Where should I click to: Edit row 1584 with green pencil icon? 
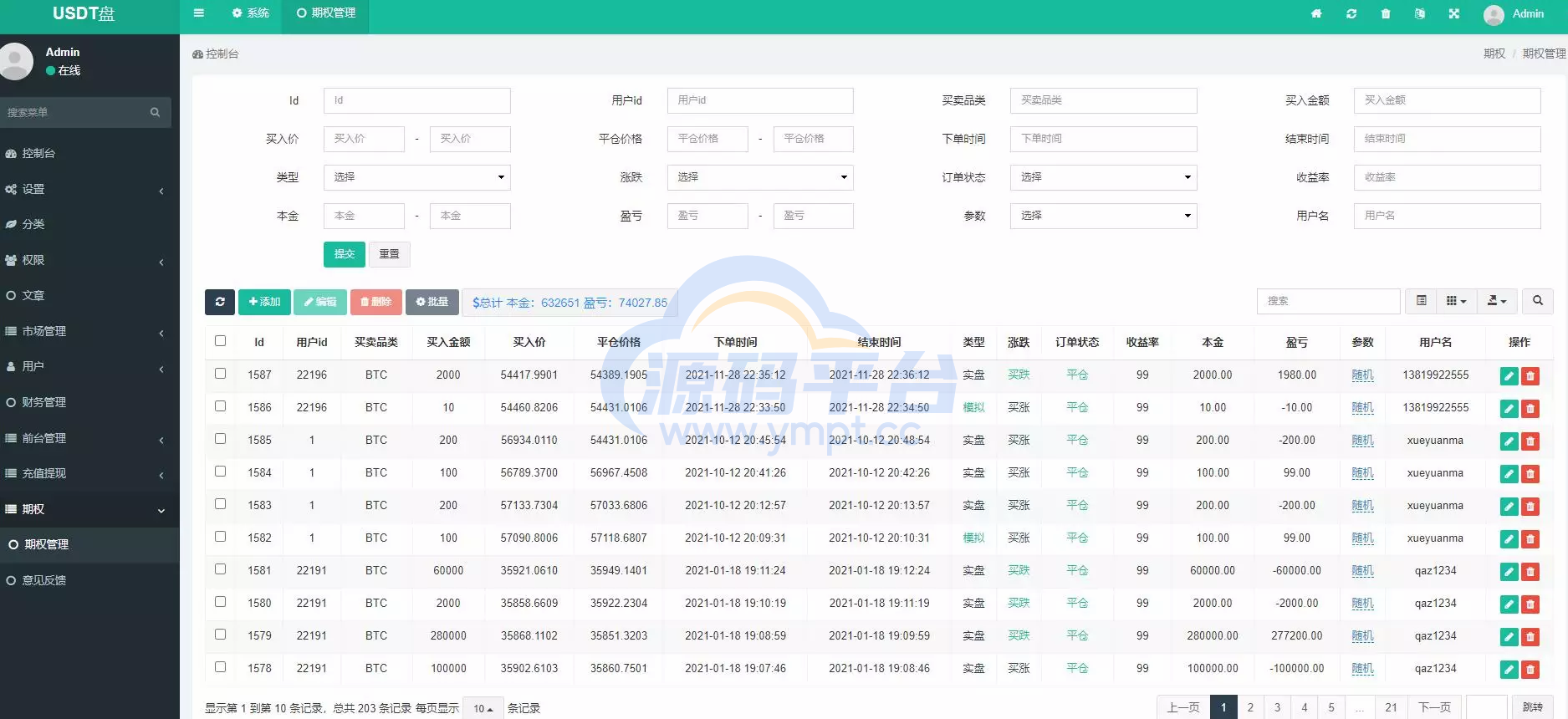click(1509, 474)
